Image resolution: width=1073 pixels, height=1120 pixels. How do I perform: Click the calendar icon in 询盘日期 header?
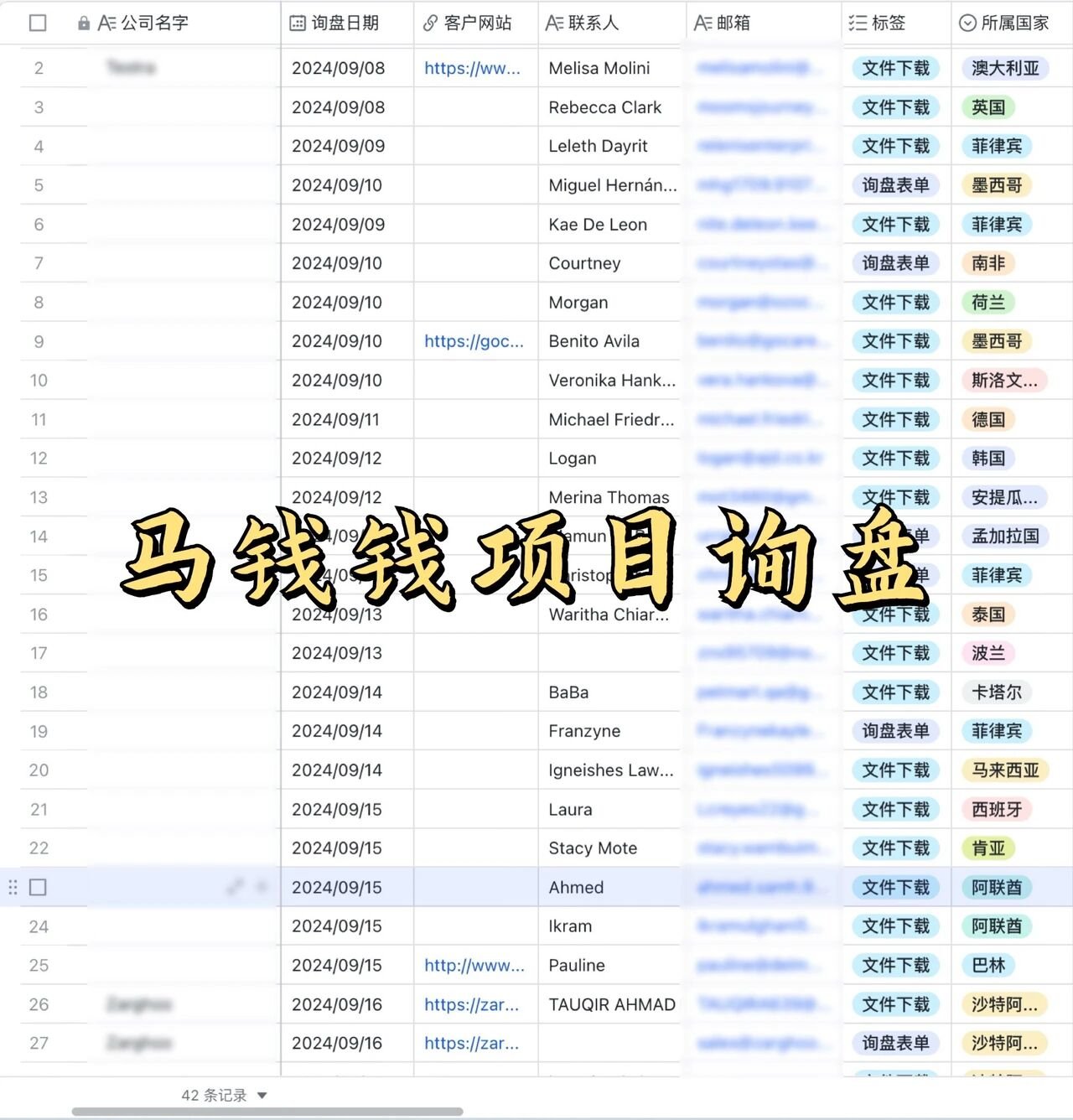click(298, 23)
